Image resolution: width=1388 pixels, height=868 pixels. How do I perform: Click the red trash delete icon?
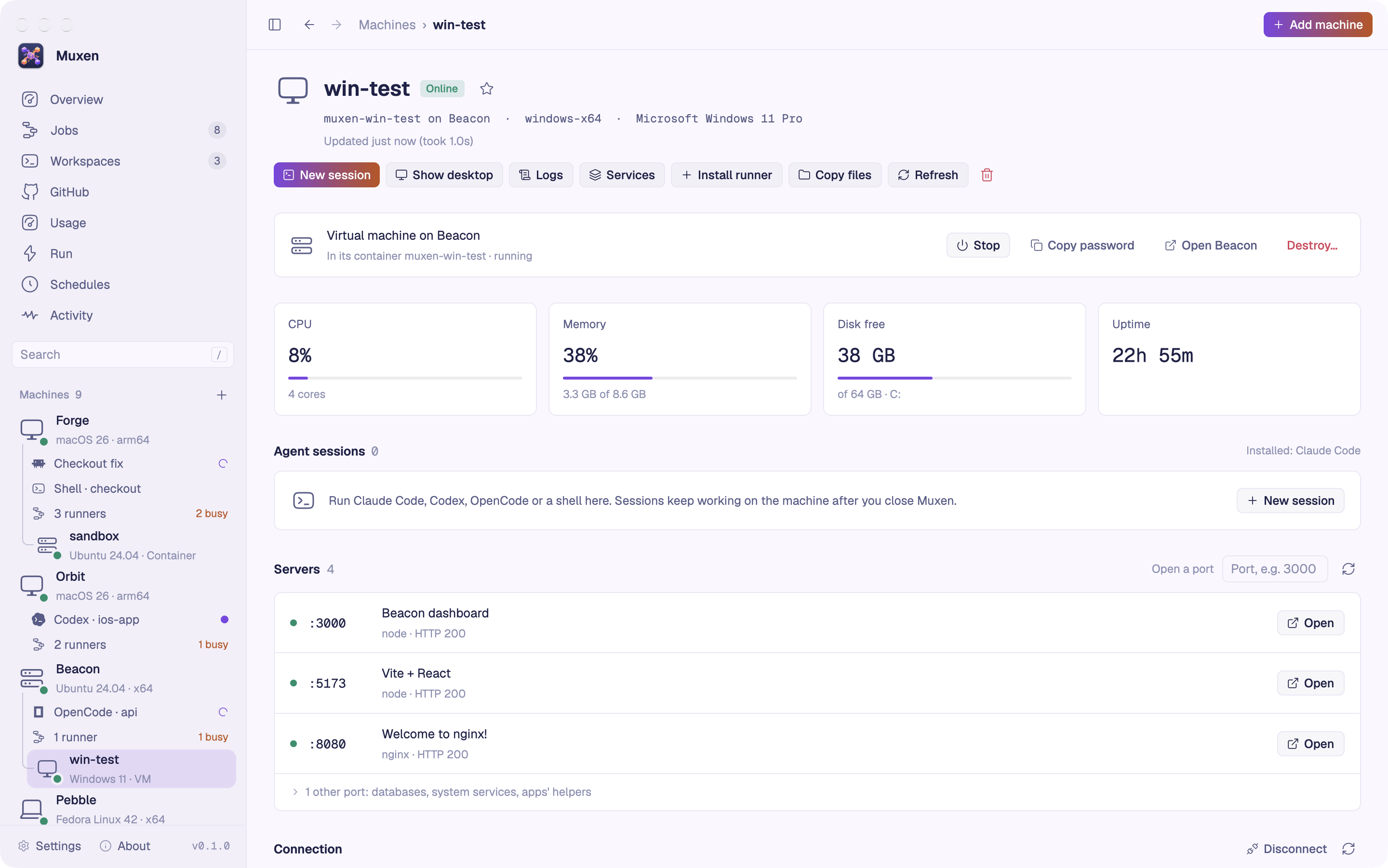[987, 174]
